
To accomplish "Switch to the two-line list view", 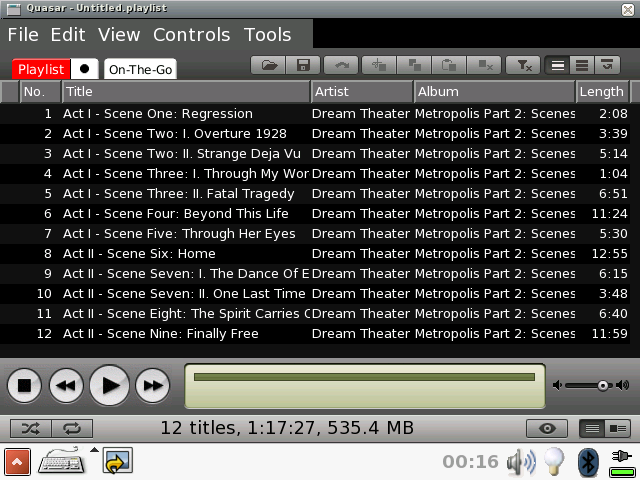I will click(558, 65).
